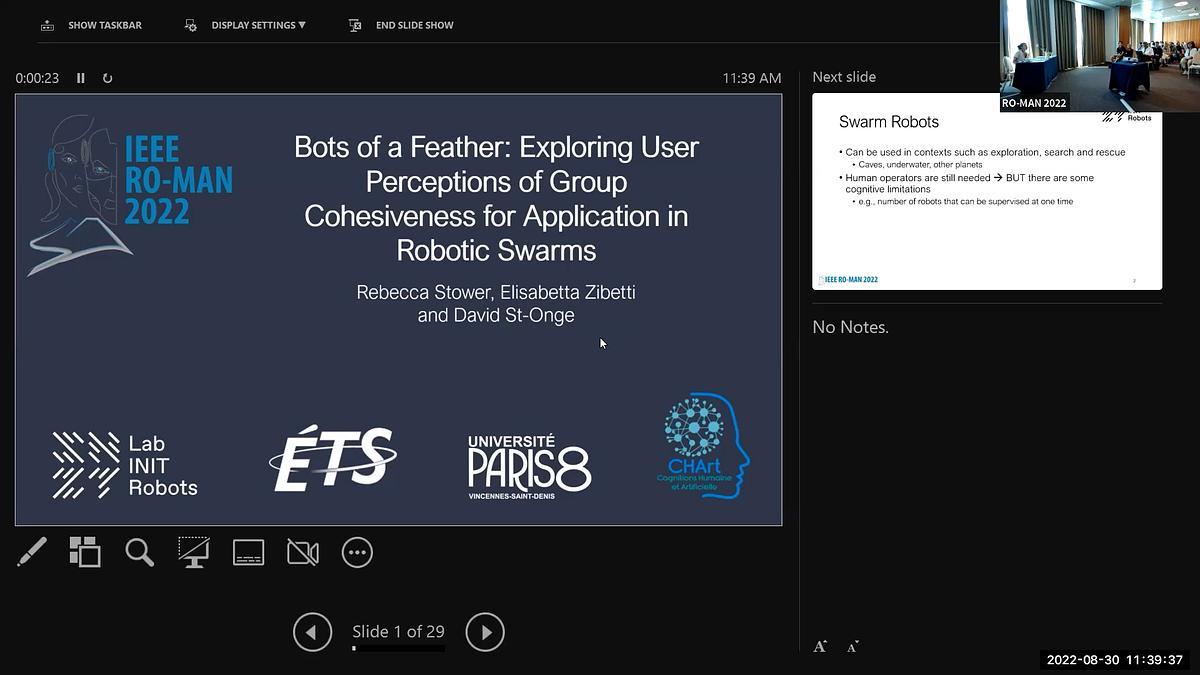Click the Show Taskbar button

91,25
